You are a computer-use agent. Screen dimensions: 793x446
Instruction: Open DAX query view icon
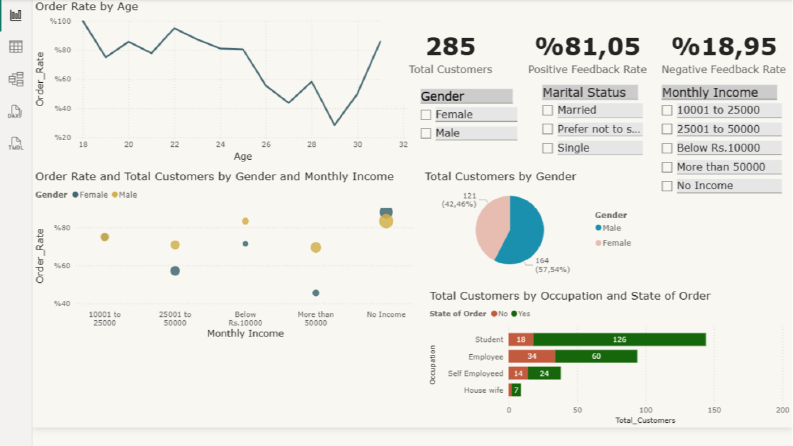(x=15, y=112)
